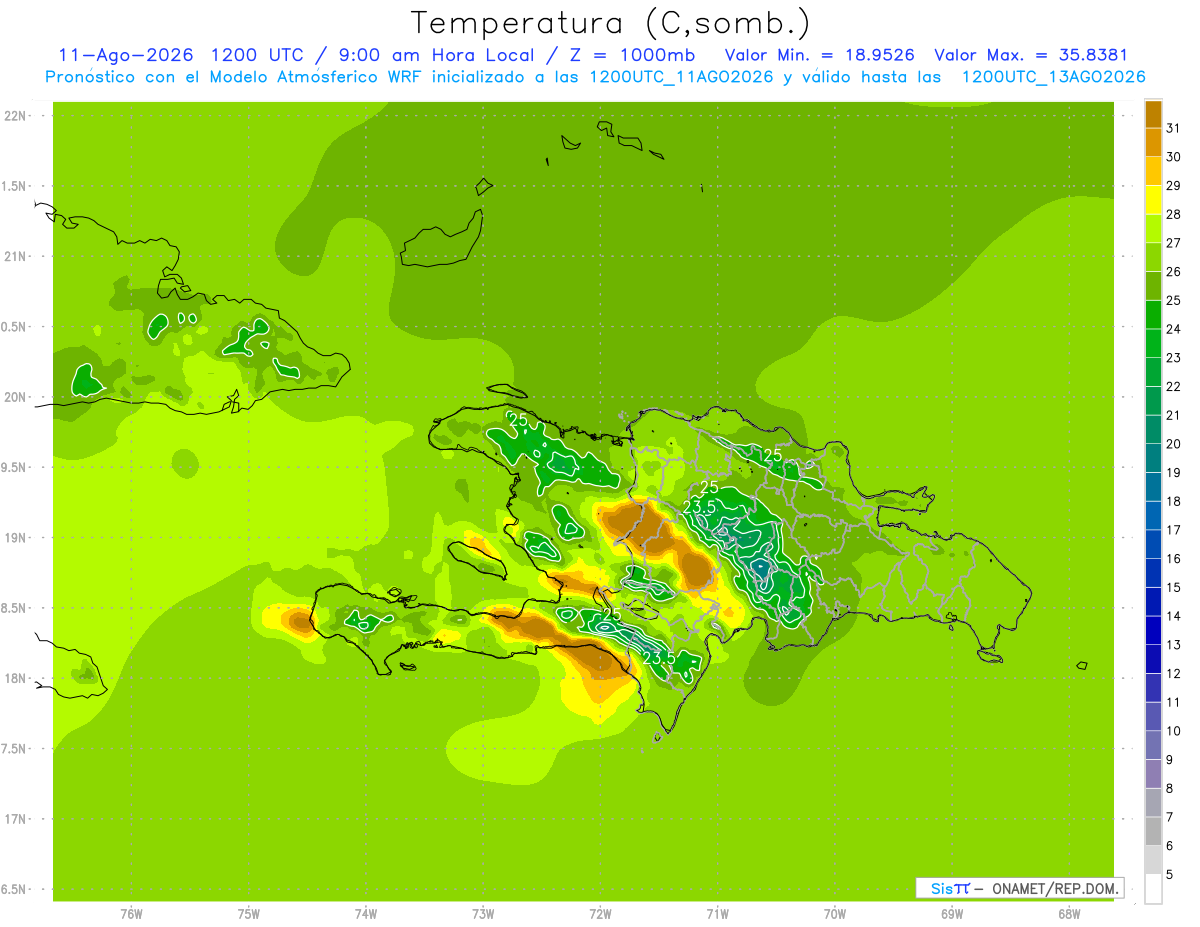
Task: Click the 20N latitude label
Action: [16, 397]
